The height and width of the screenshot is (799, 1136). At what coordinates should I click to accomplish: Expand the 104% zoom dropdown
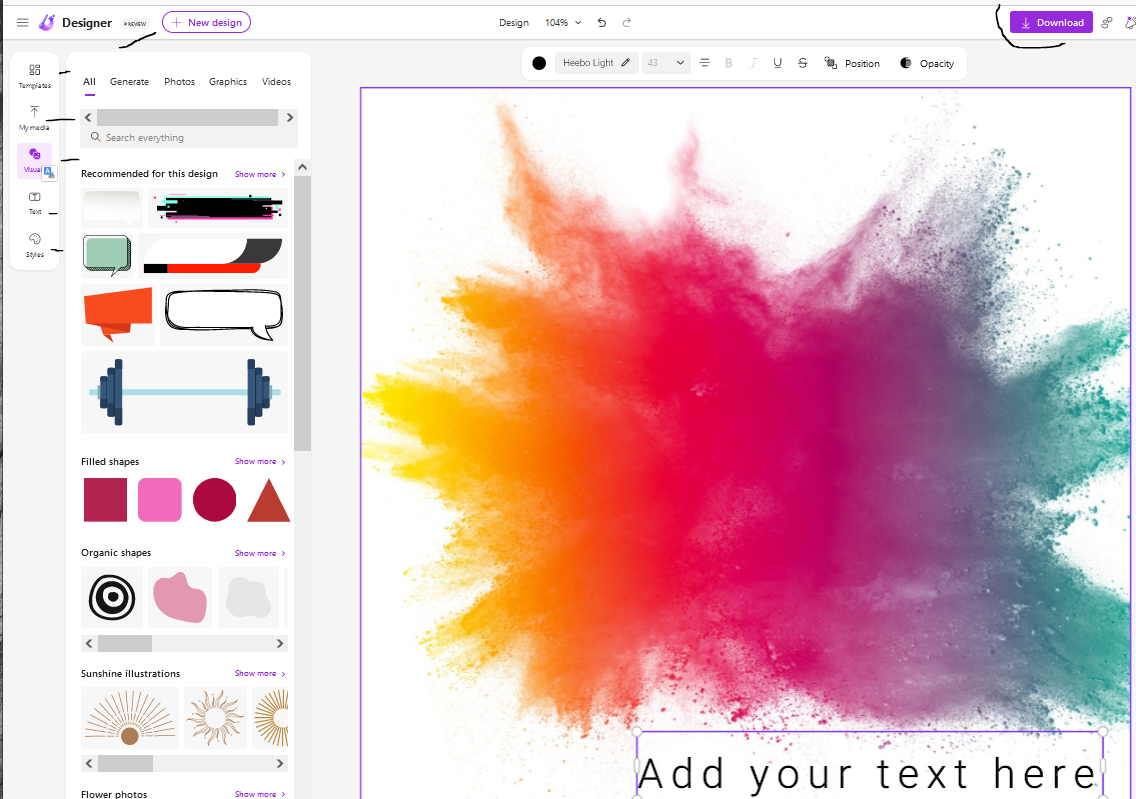coord(562,22)
